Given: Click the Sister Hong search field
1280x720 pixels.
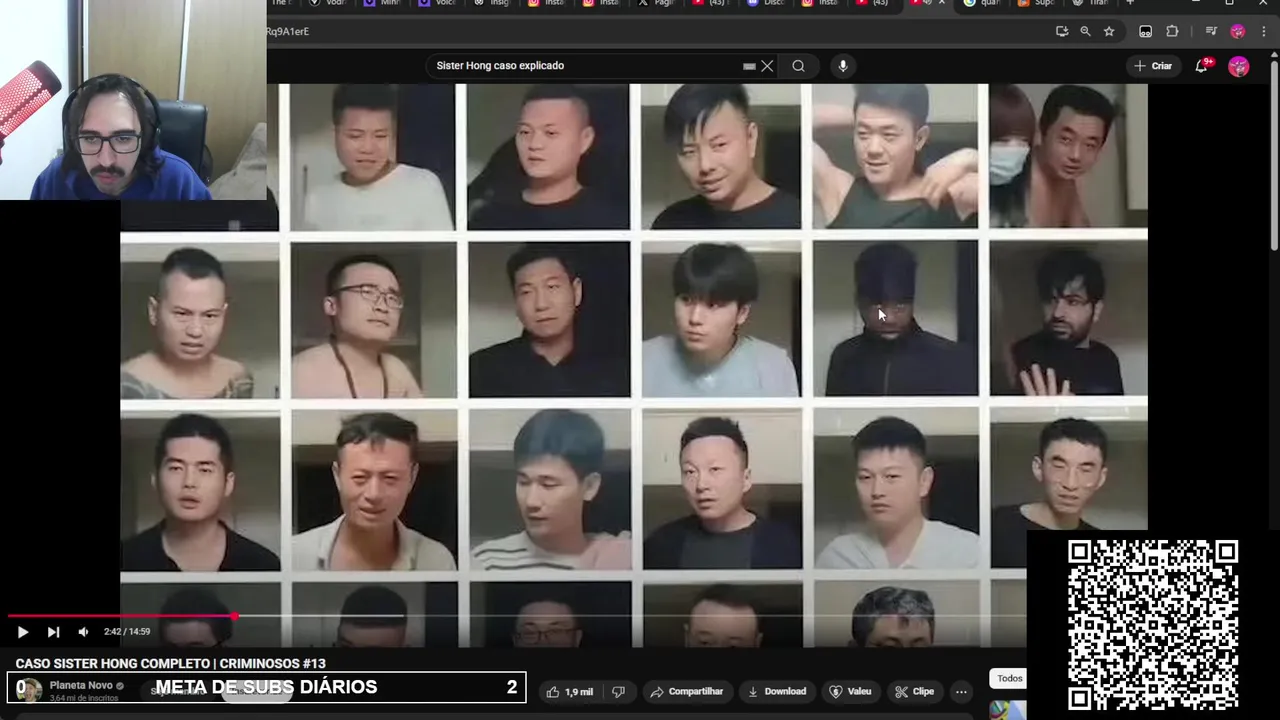Looking at the screenshot, I should (x=586, y=66).
